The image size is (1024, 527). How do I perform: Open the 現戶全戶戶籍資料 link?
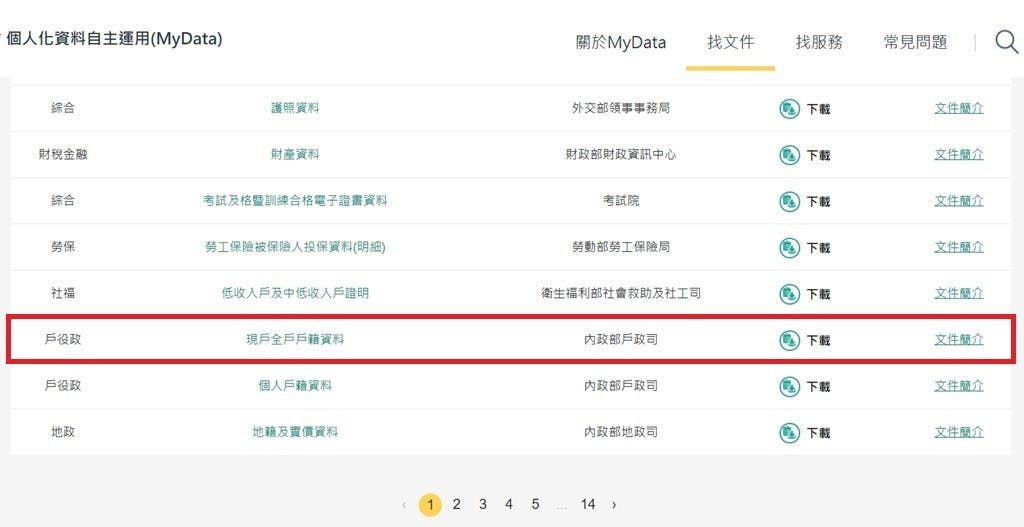point(295,340)
